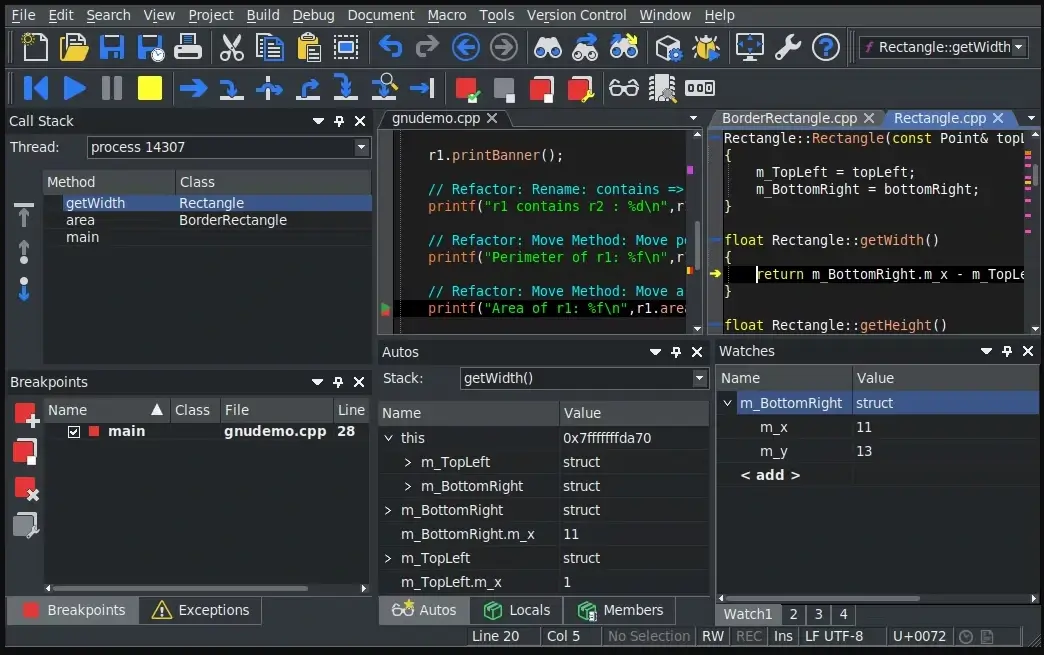Select the main row in Call Stack
Screen dimensions: 1044x655
207,238
